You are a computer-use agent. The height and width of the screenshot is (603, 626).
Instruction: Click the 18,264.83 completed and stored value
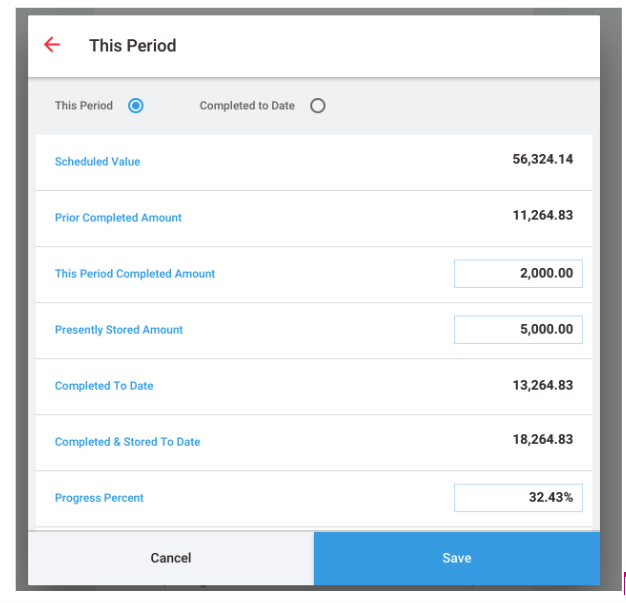(542, 439)
